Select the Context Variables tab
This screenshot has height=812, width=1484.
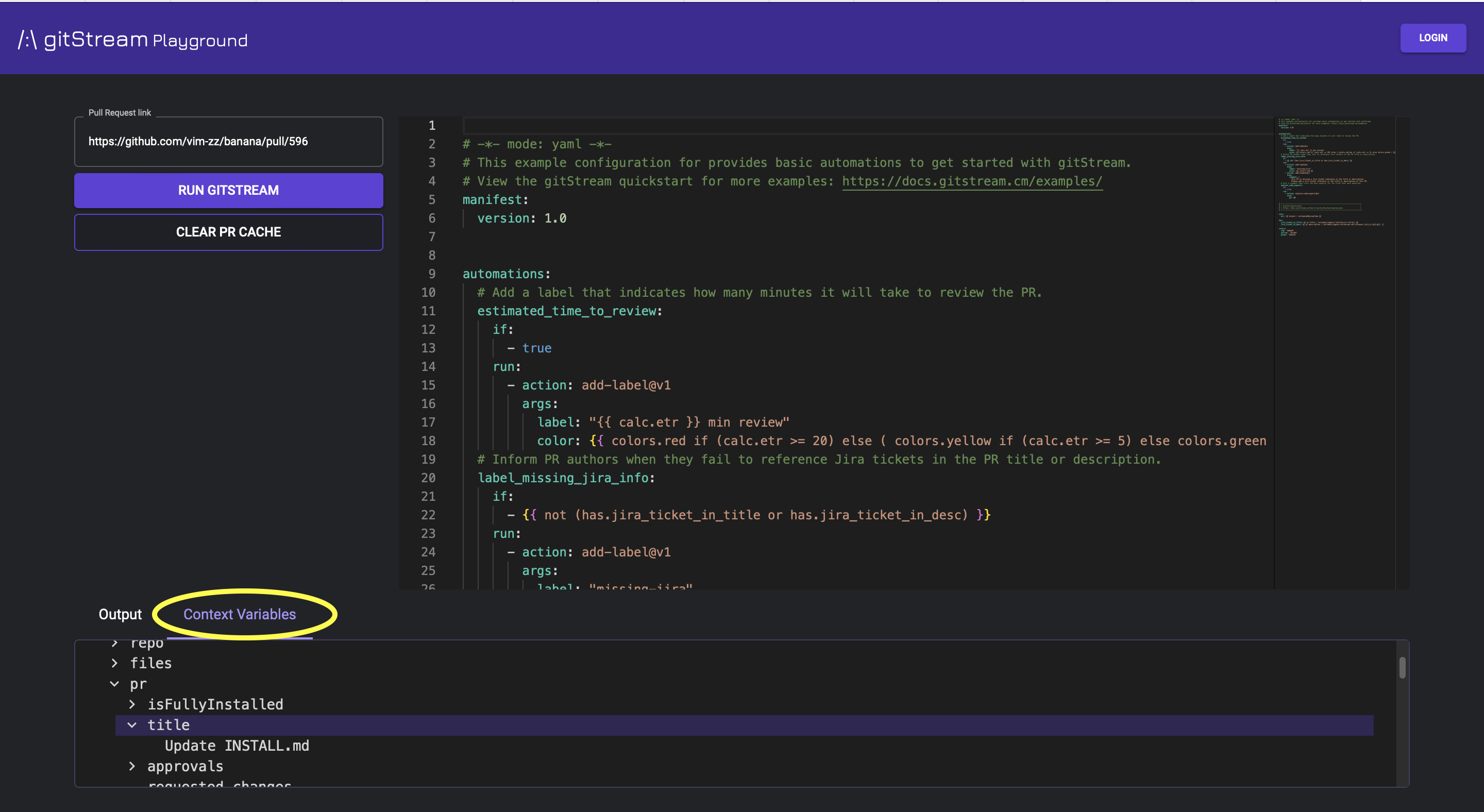pos(239,615)
